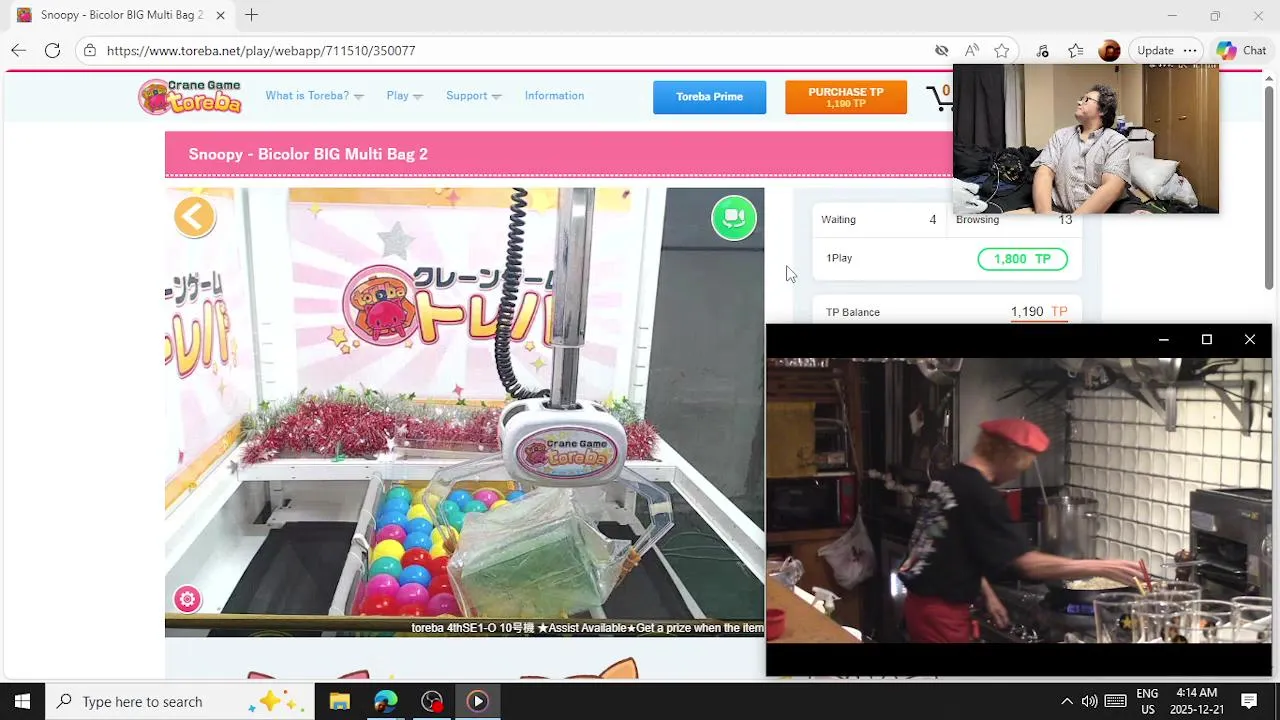Open the touch keyboard tray icon
This screenshot has width=1280, height=720.
tap(1116, 701)
